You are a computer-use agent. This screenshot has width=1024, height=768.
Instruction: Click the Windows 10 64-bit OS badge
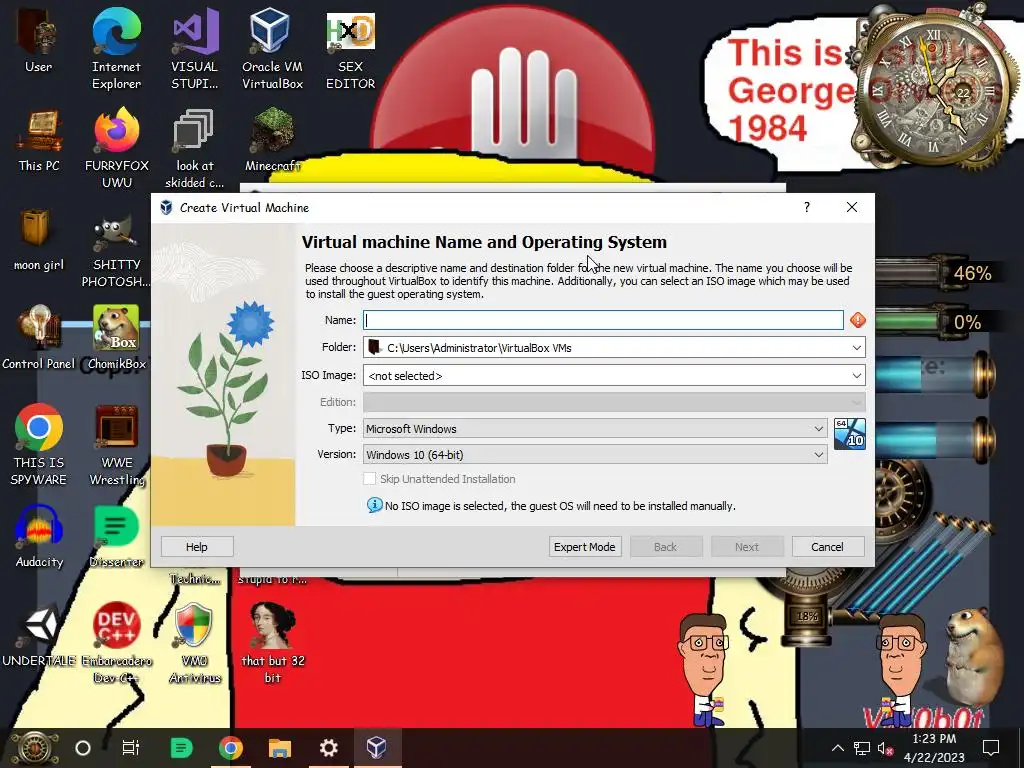tap(850, 434)
